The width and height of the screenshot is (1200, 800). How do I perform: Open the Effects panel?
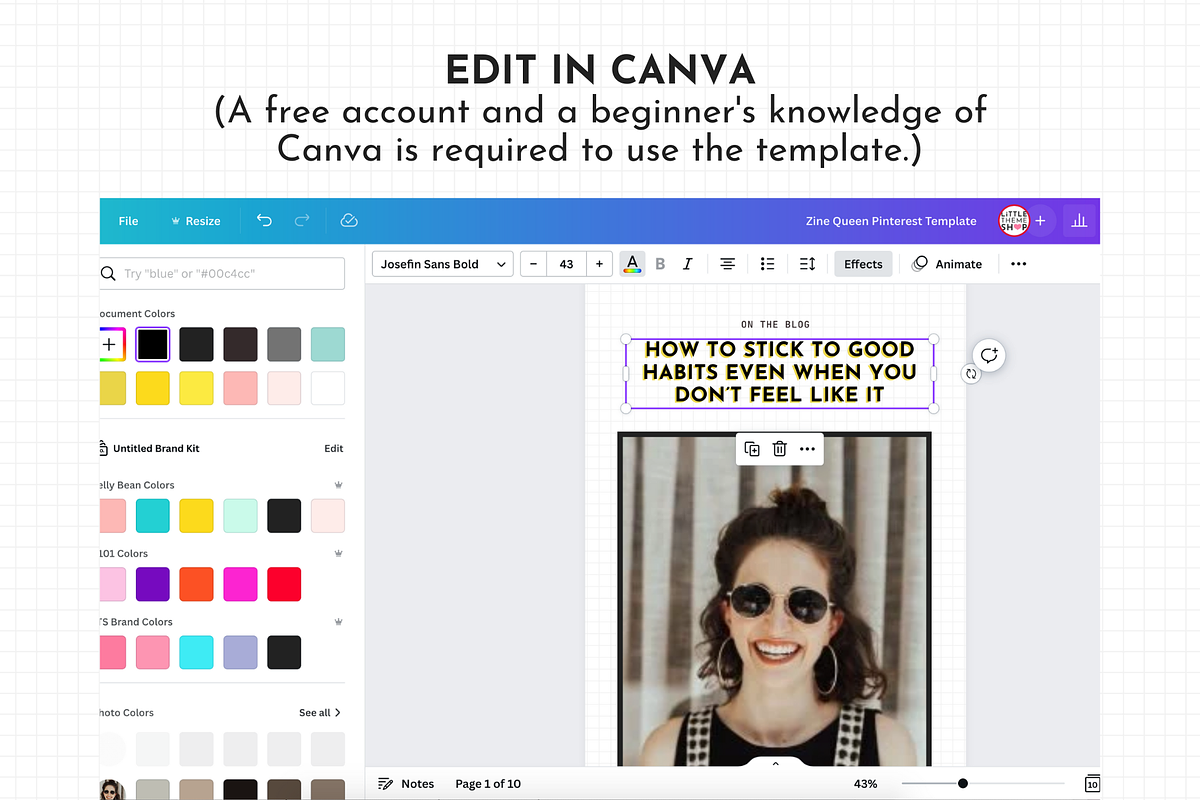pos(863,264)
